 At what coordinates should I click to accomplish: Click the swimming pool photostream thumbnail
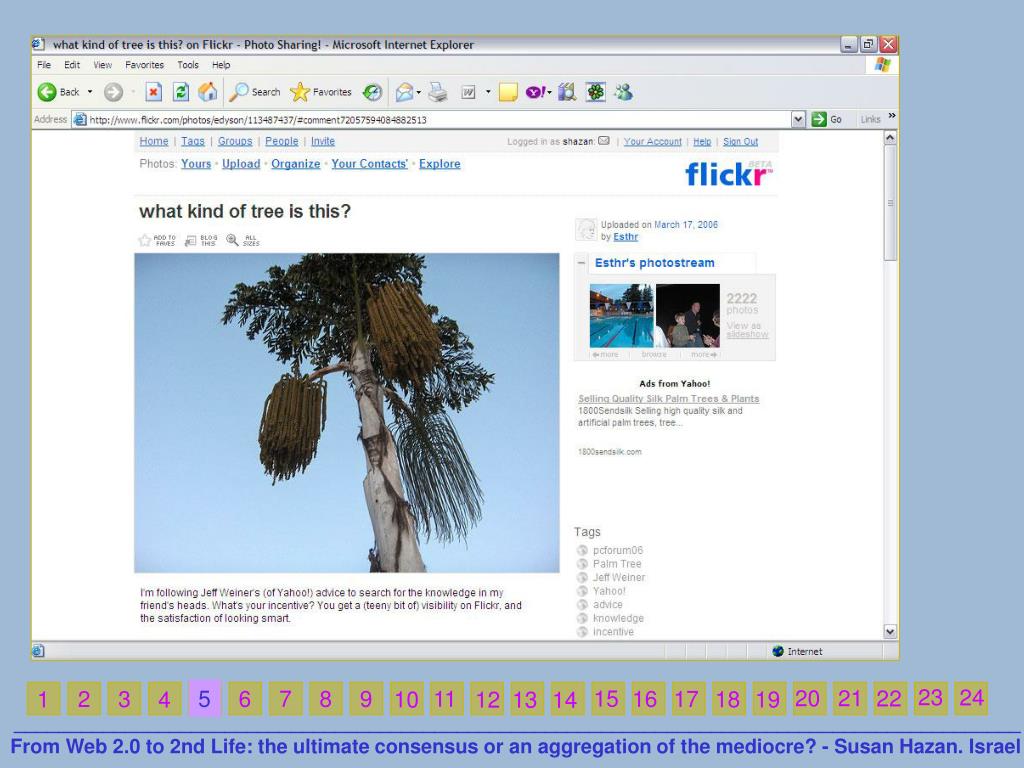click(621, 315)
